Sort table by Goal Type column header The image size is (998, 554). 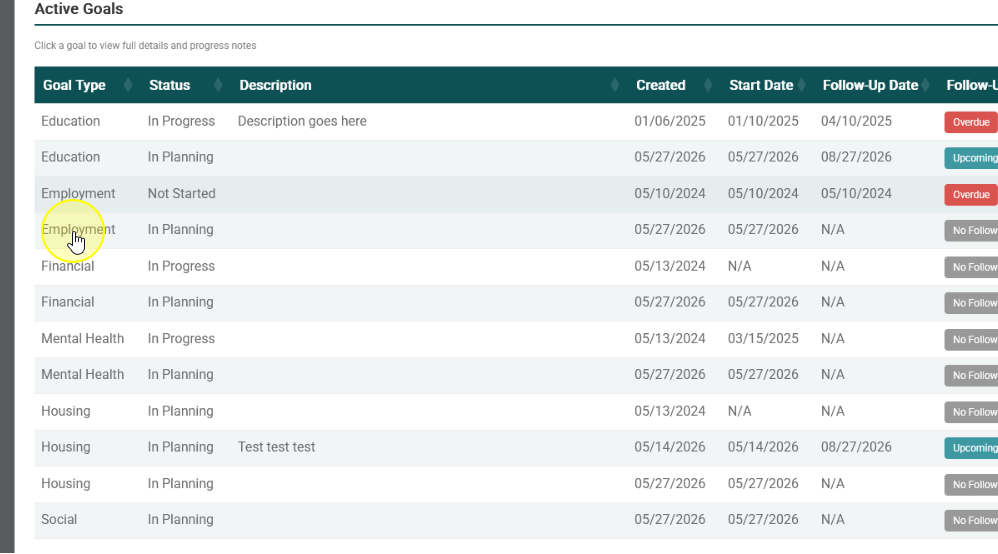[x=74, y=85]
